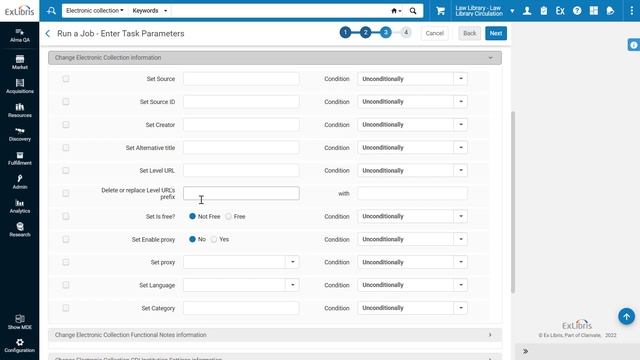Select the Free radio button
Image resolution: width=640 pixels, height=360 pixels.
click(x=229, y=216)
